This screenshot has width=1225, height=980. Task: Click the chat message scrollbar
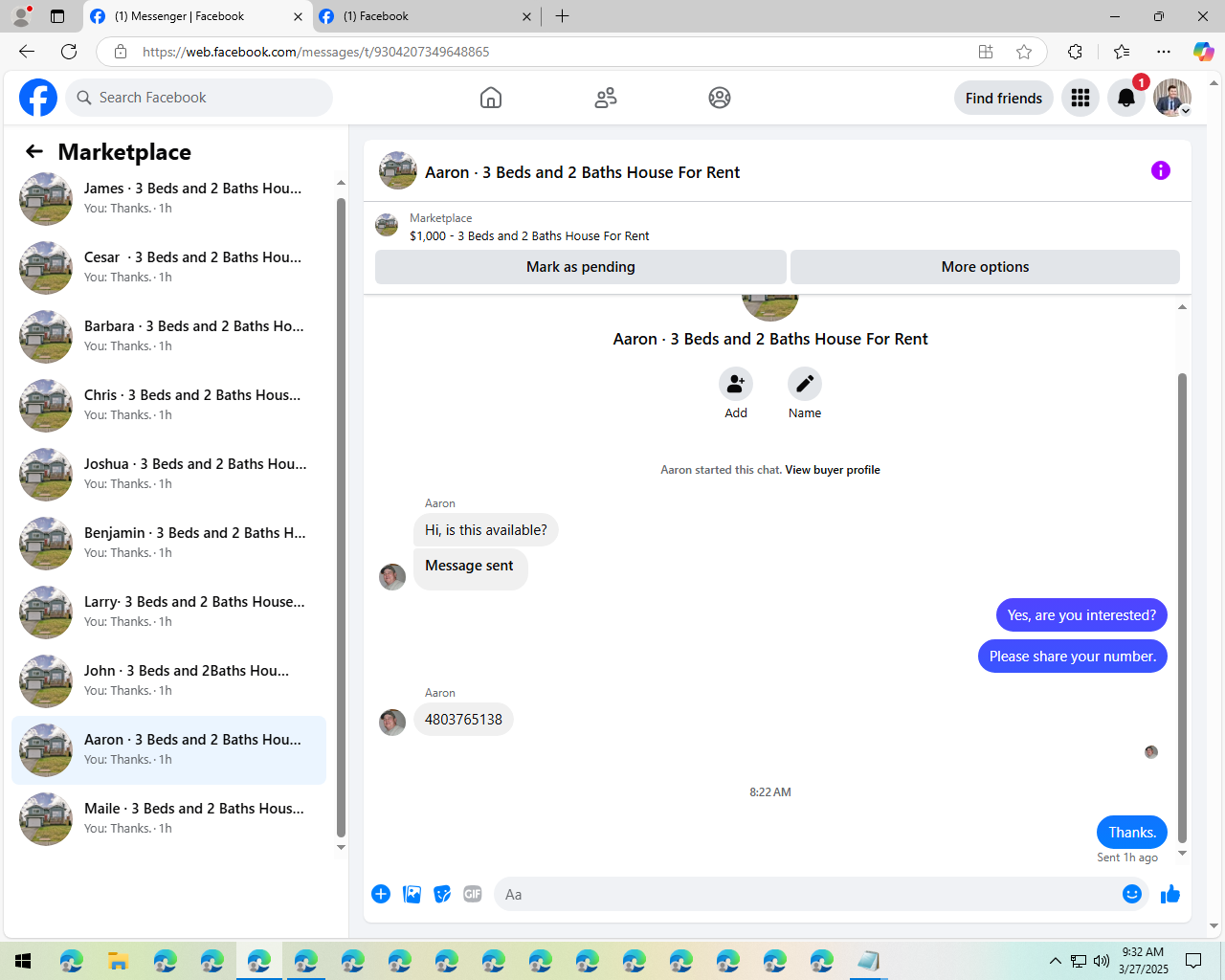coord(1182,608)
